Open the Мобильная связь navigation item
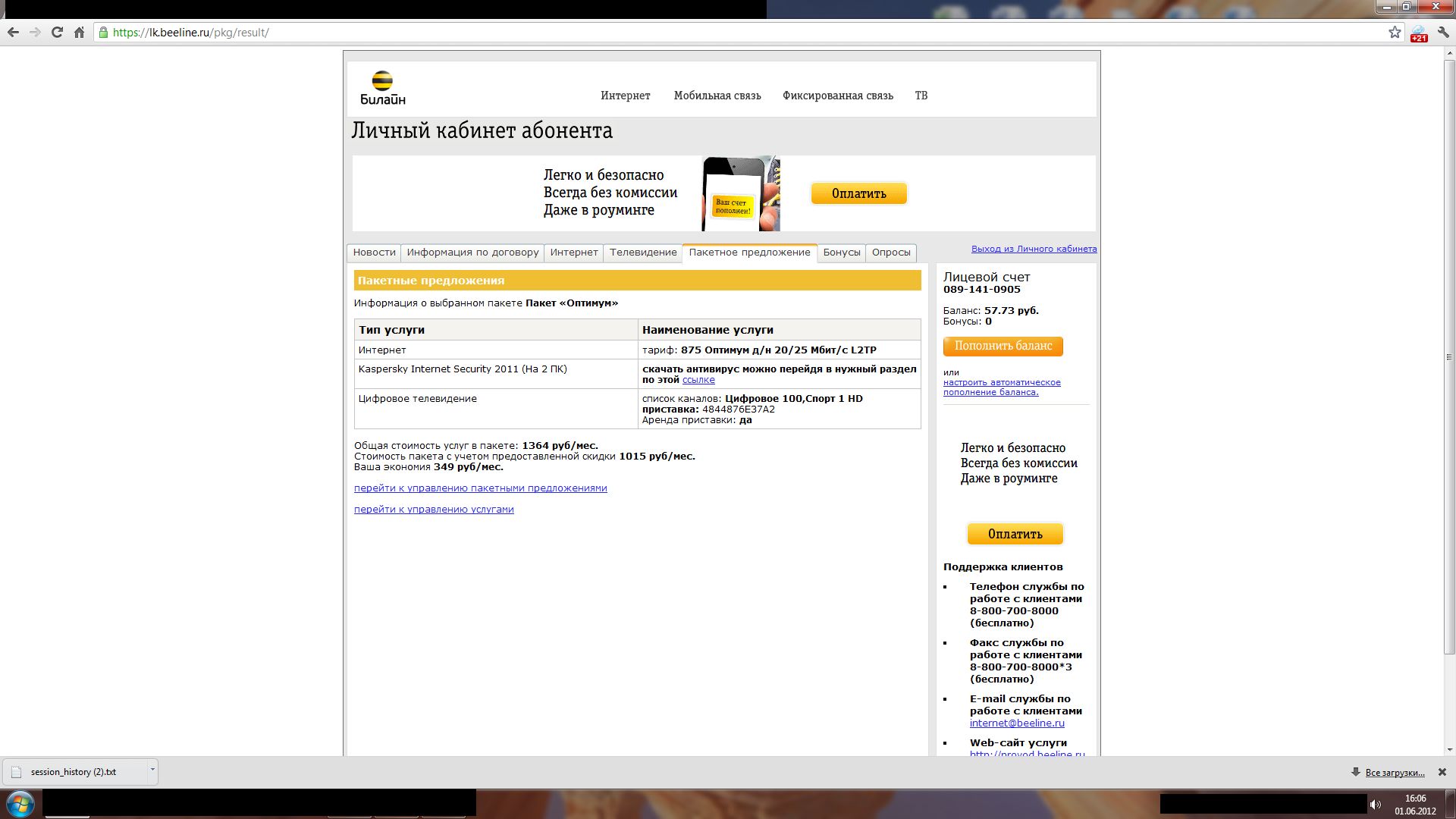This screenshot has height=819, width=1456. pyautogui.click(x=717, y=96)
